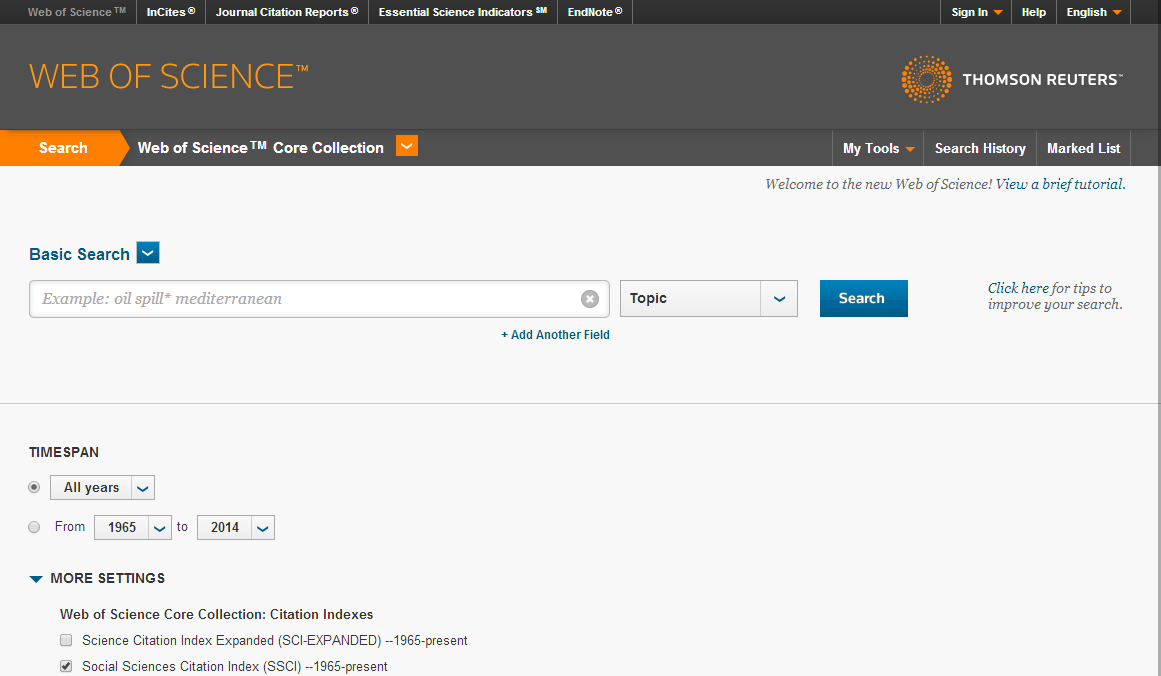The image size is (1161, 676).
Task: Click the Web of Science orange logo
Action: [169, 76]
